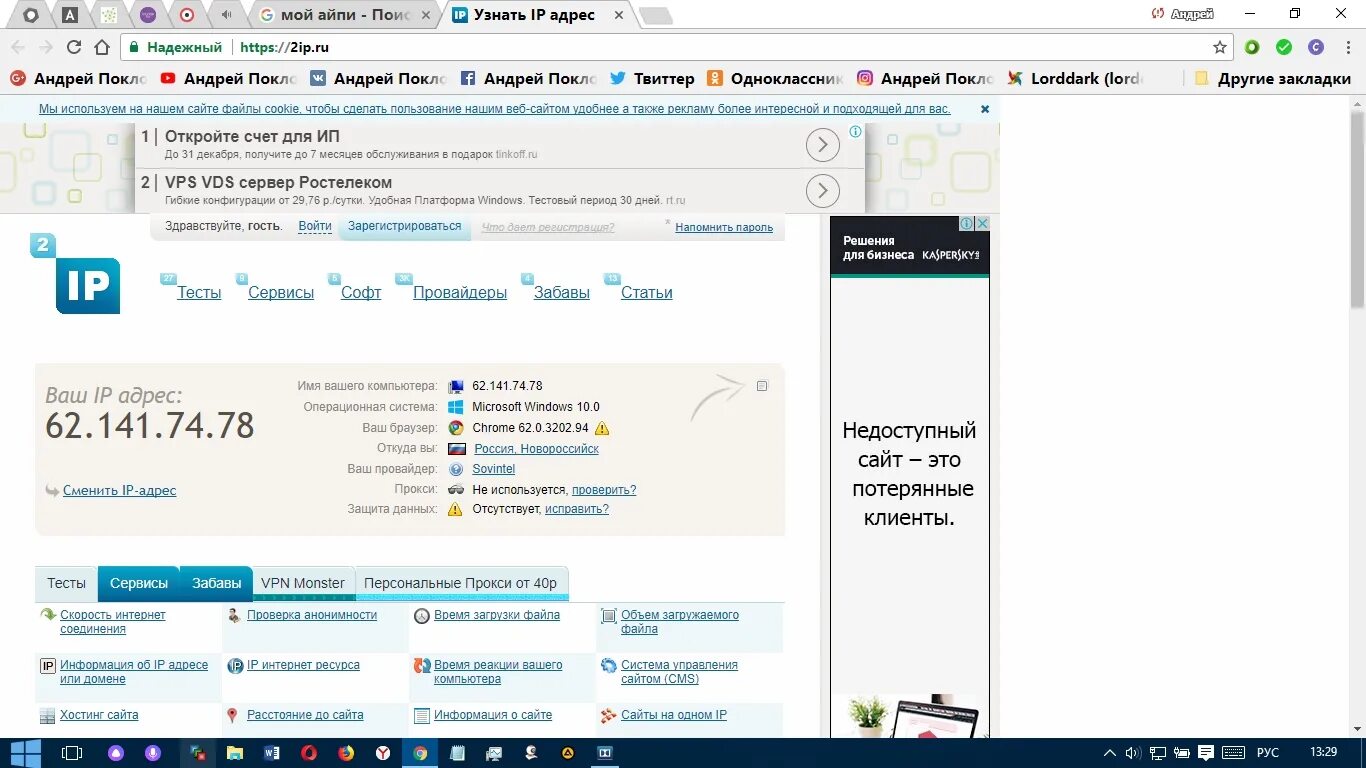Click the 2IP site logo

[75, 274]
